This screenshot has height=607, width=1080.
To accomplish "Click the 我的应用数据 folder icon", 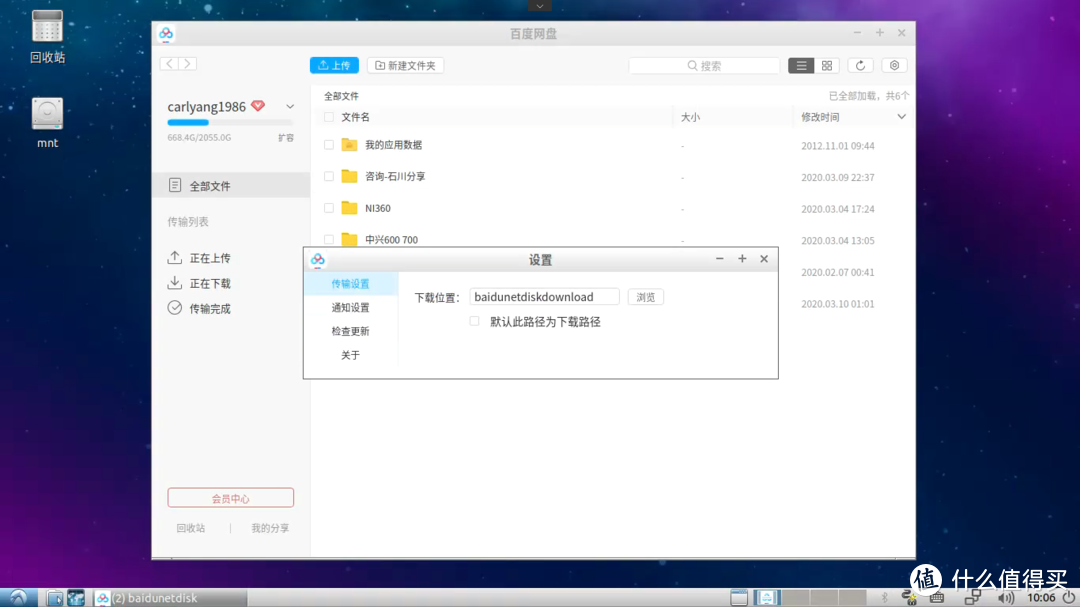I will (x=349, y=145).
